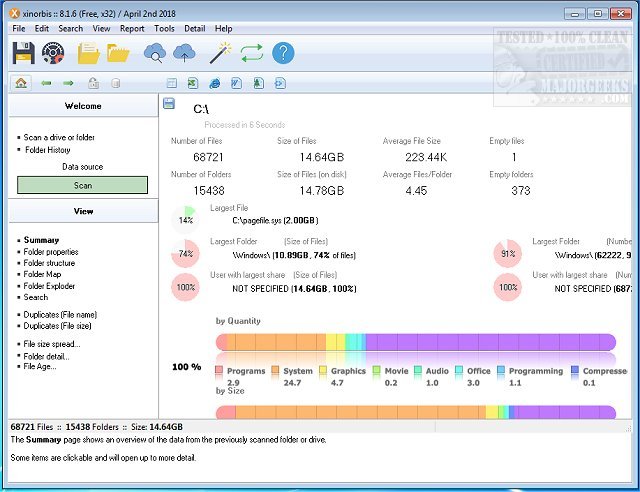
Task: Click the documents folder toolbar icon
Action: [89, 53]
